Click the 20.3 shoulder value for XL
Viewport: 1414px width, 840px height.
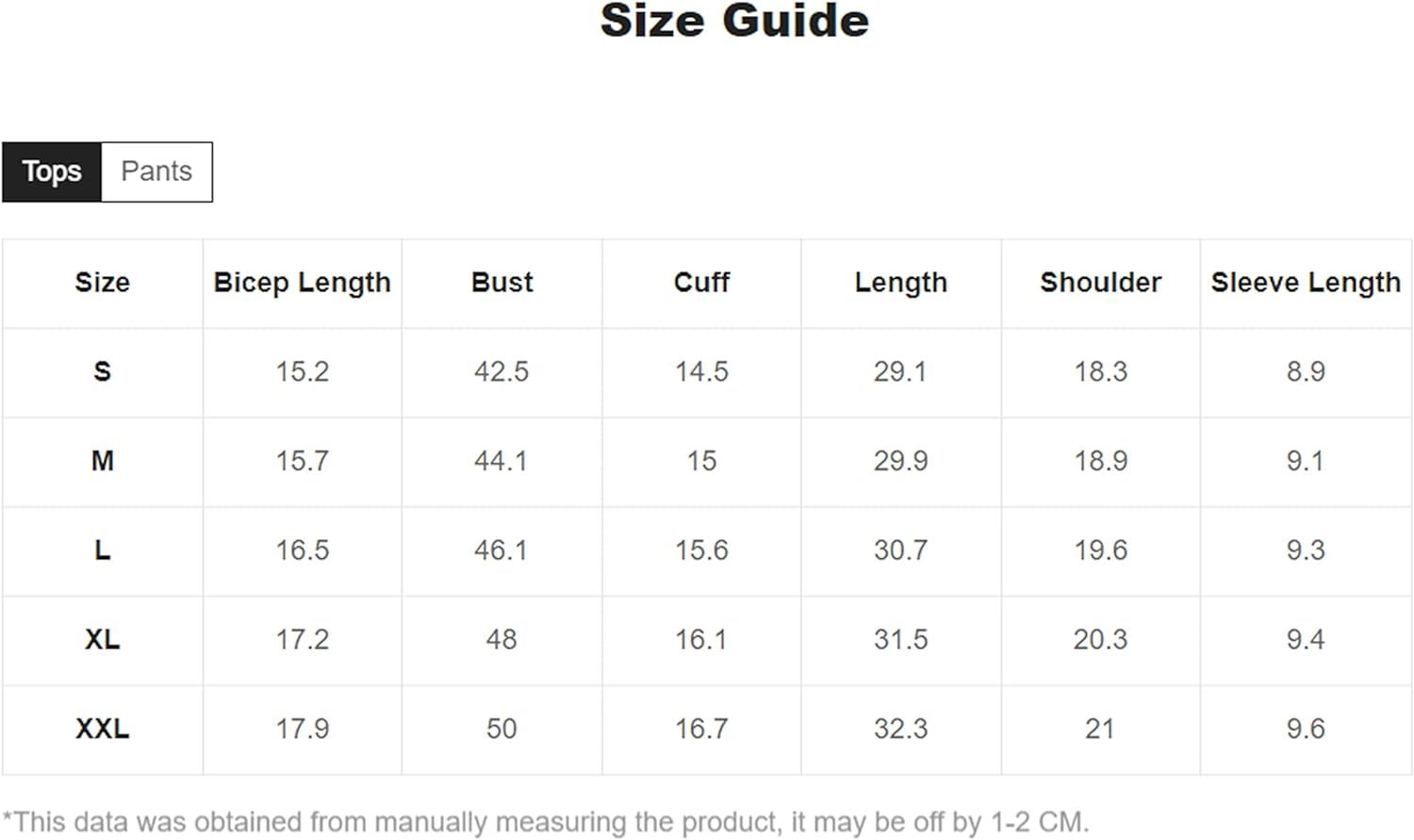1100,639
